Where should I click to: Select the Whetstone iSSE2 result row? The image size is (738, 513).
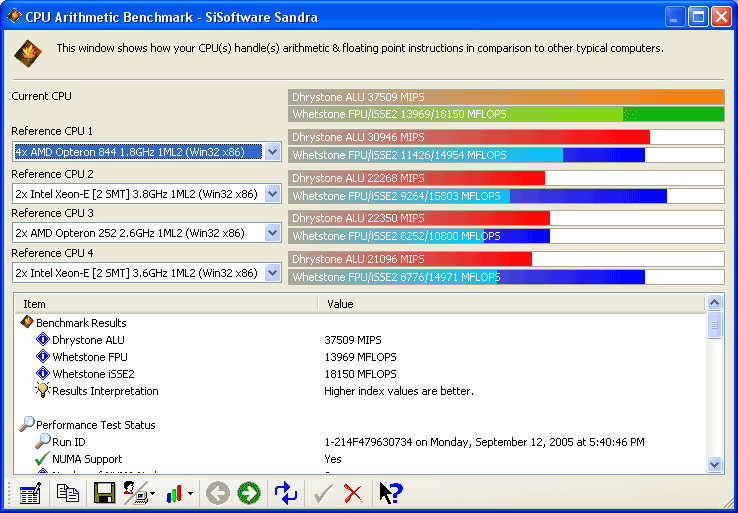93,374
